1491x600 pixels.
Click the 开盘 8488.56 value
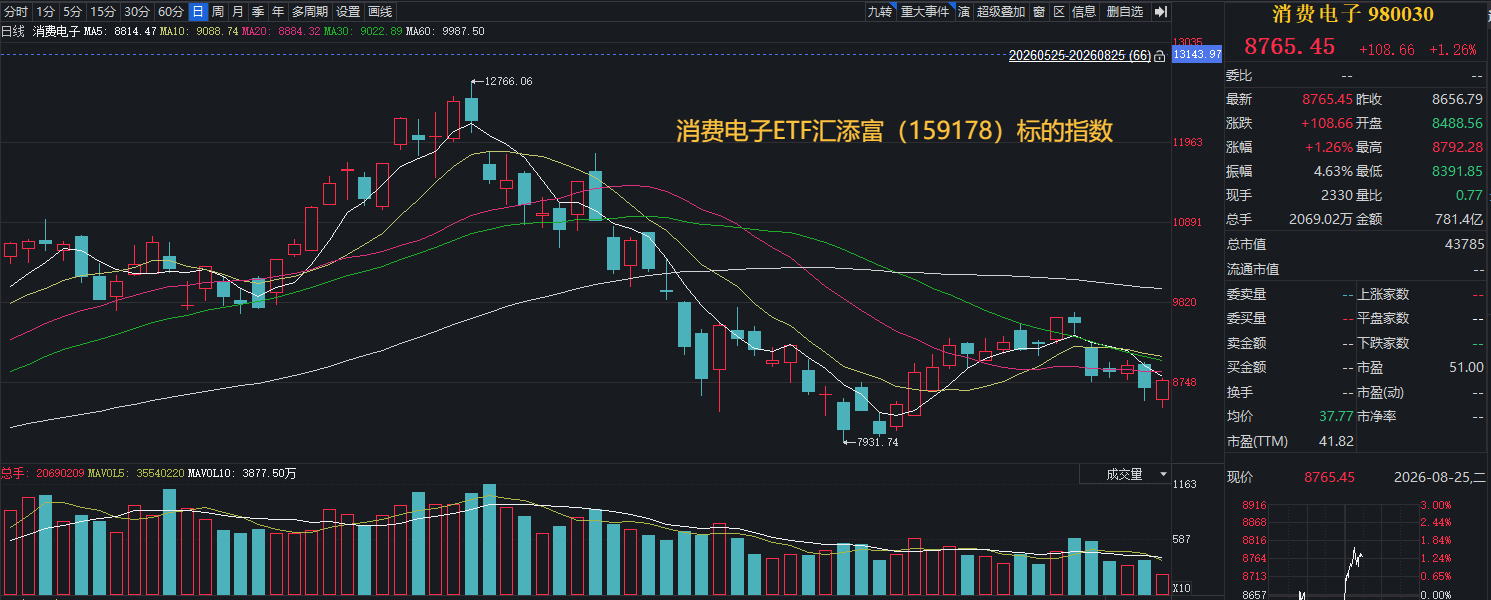coord(1458,123)
